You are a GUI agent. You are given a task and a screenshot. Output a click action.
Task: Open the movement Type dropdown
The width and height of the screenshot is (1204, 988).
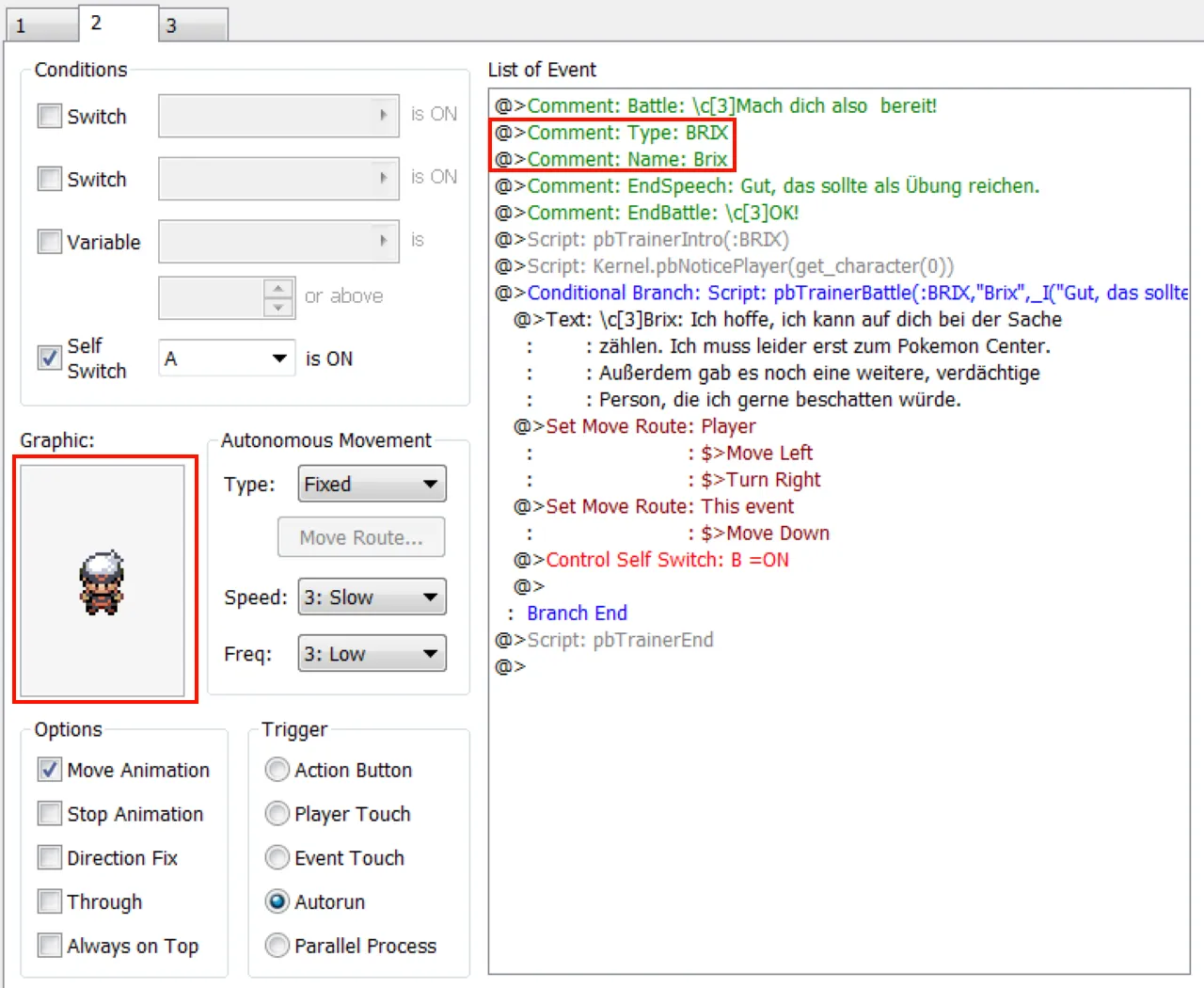pyautogui.click(x=372, y=484)
